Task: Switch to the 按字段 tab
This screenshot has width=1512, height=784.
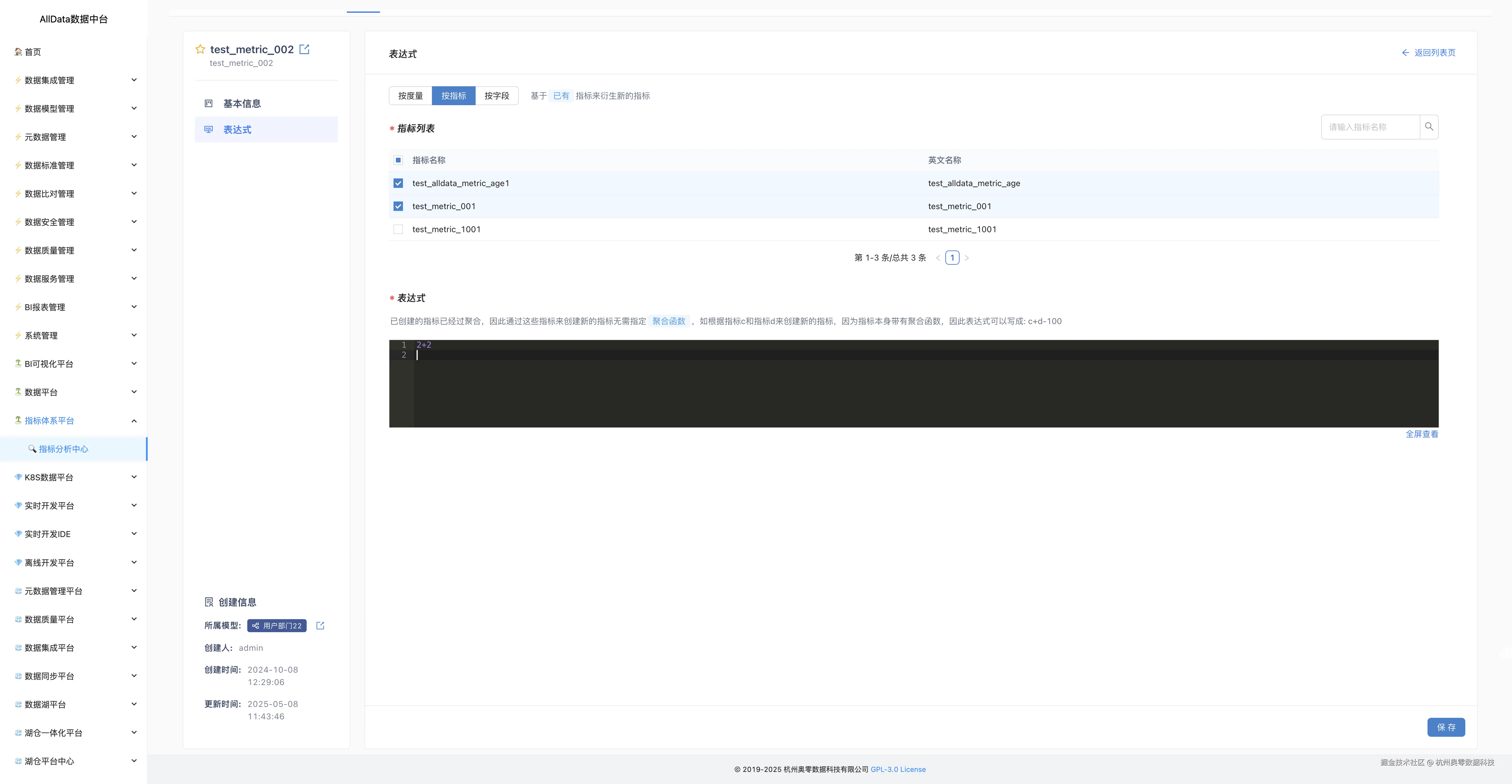Action: (x=497, y=96)
